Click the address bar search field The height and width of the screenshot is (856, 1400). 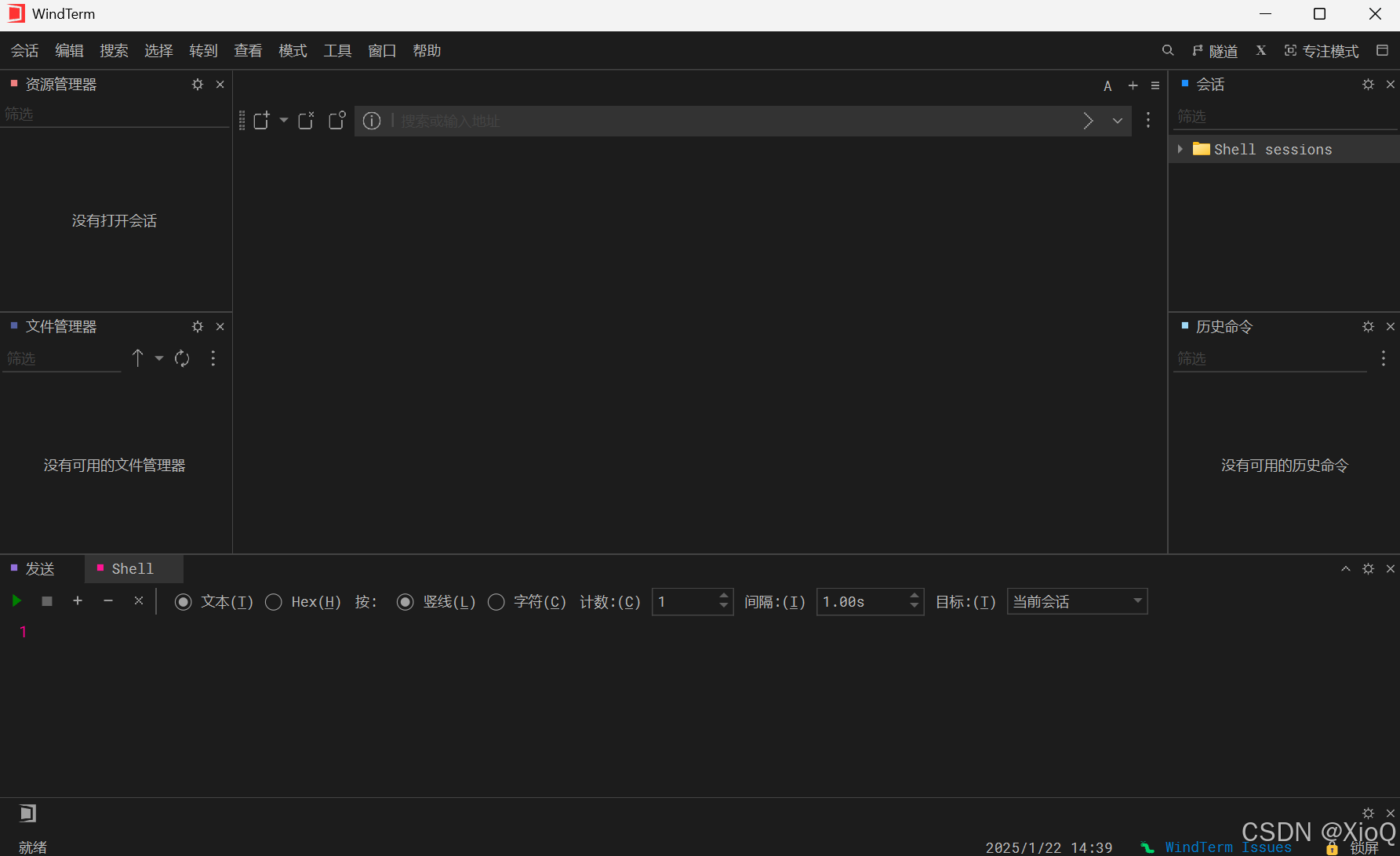point(733,122)
